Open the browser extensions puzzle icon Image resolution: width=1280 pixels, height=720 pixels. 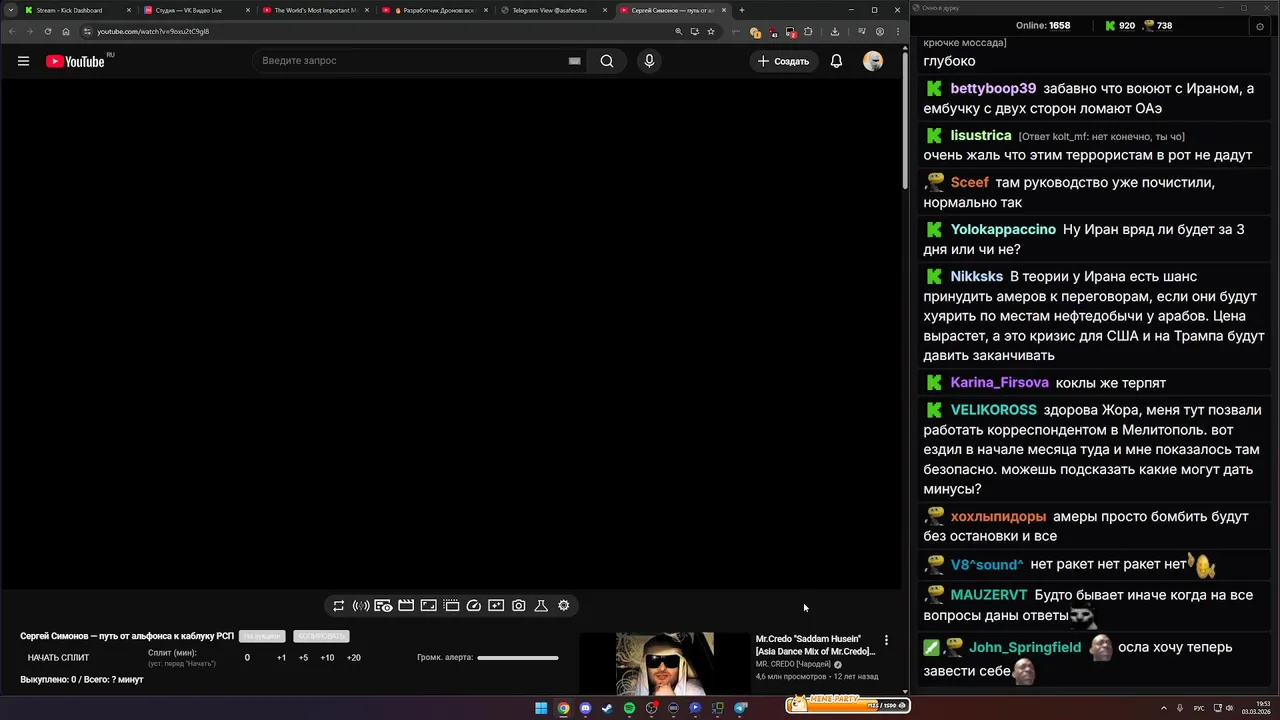pos(808,31)
